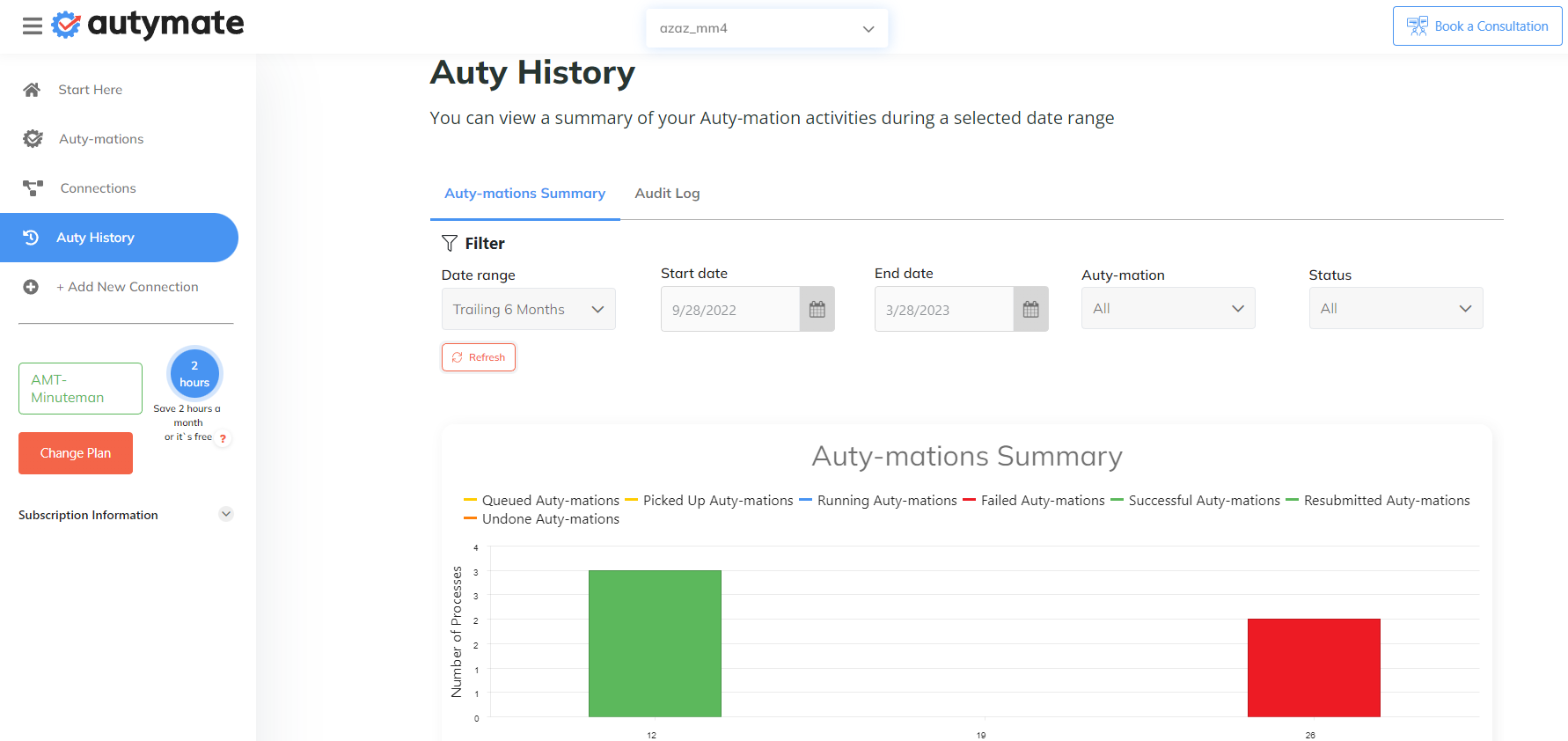This screenshot has height=741, width=1568.
Task: Click the Filter funnel icon
Action: coord(450,243)
